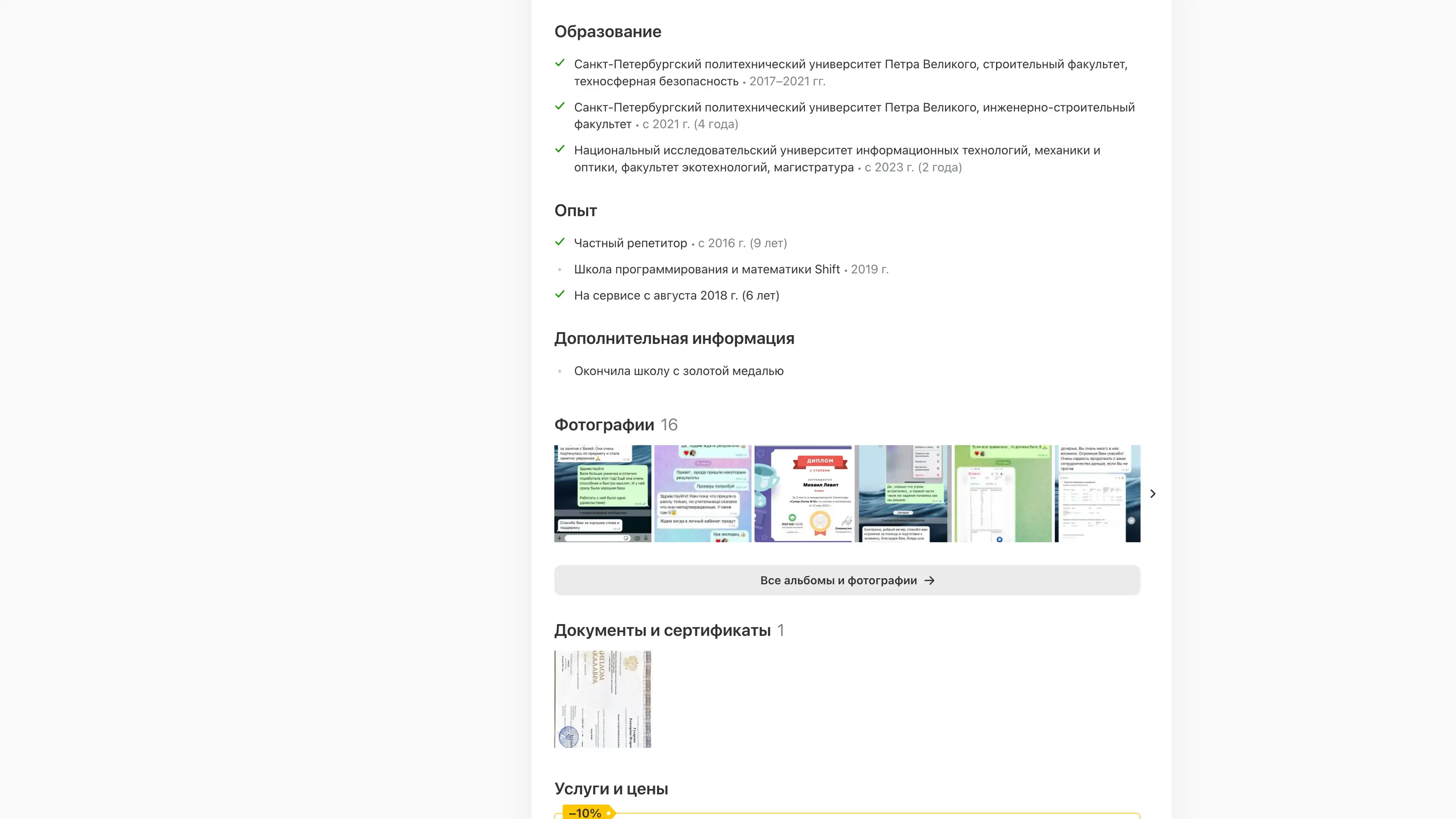The width and height of the screenshot is (1456, 819).
Task: Click the checkmark beside 2017–2021 education entry
Action: click(x=560, y=63)
